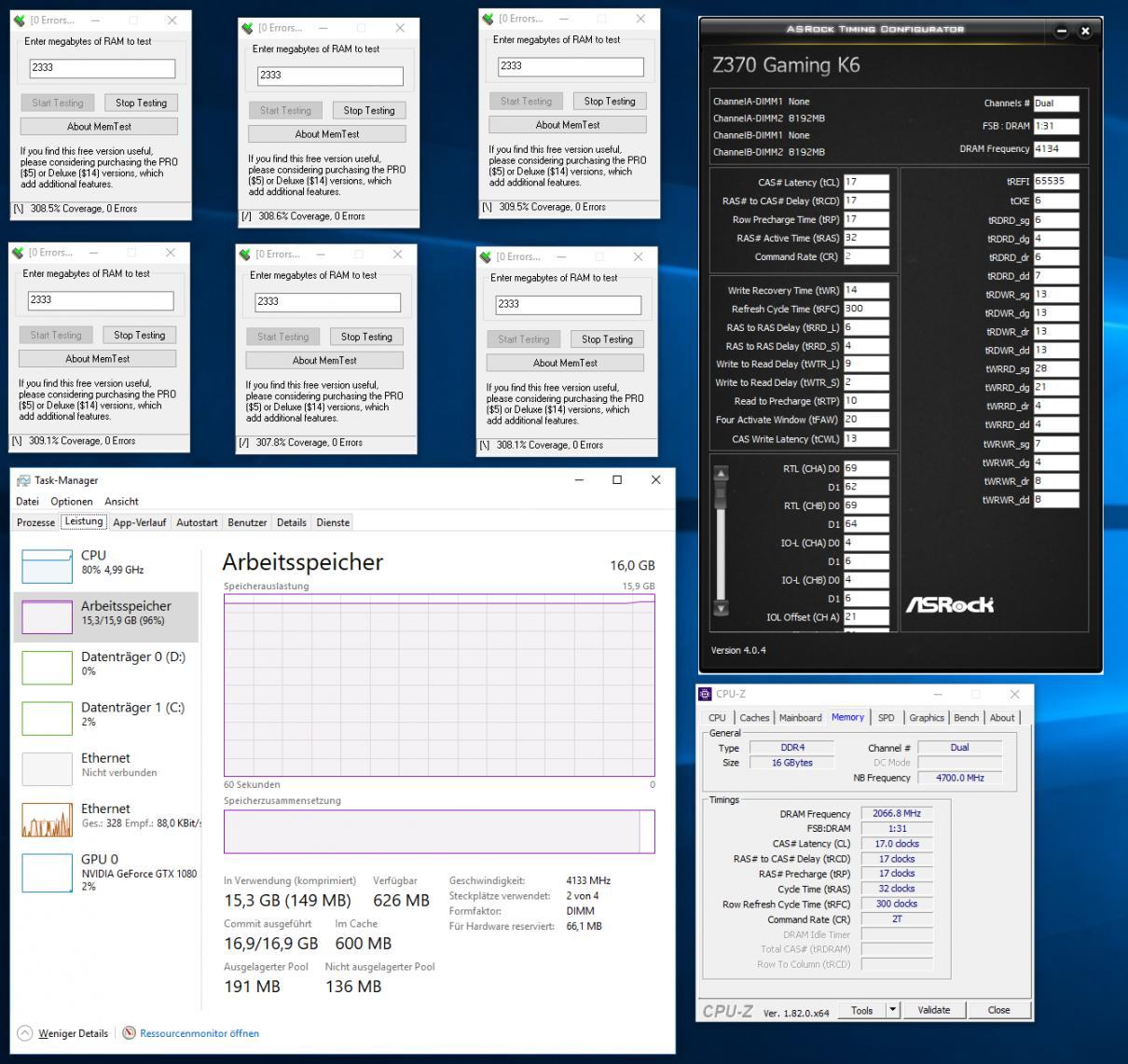
Task: Click MemTest title icon in 307.8% coverage window
Action: [244, 255]
